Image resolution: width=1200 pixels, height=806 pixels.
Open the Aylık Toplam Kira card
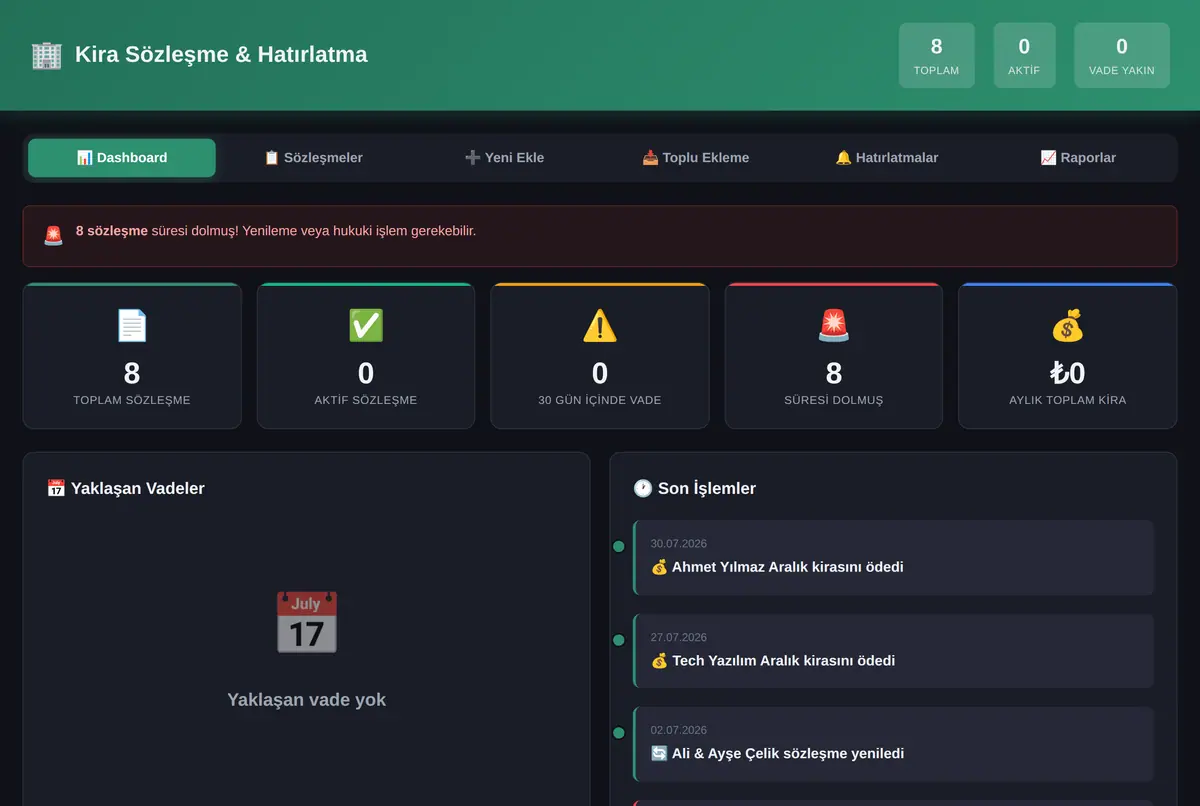coord(1068,356)
